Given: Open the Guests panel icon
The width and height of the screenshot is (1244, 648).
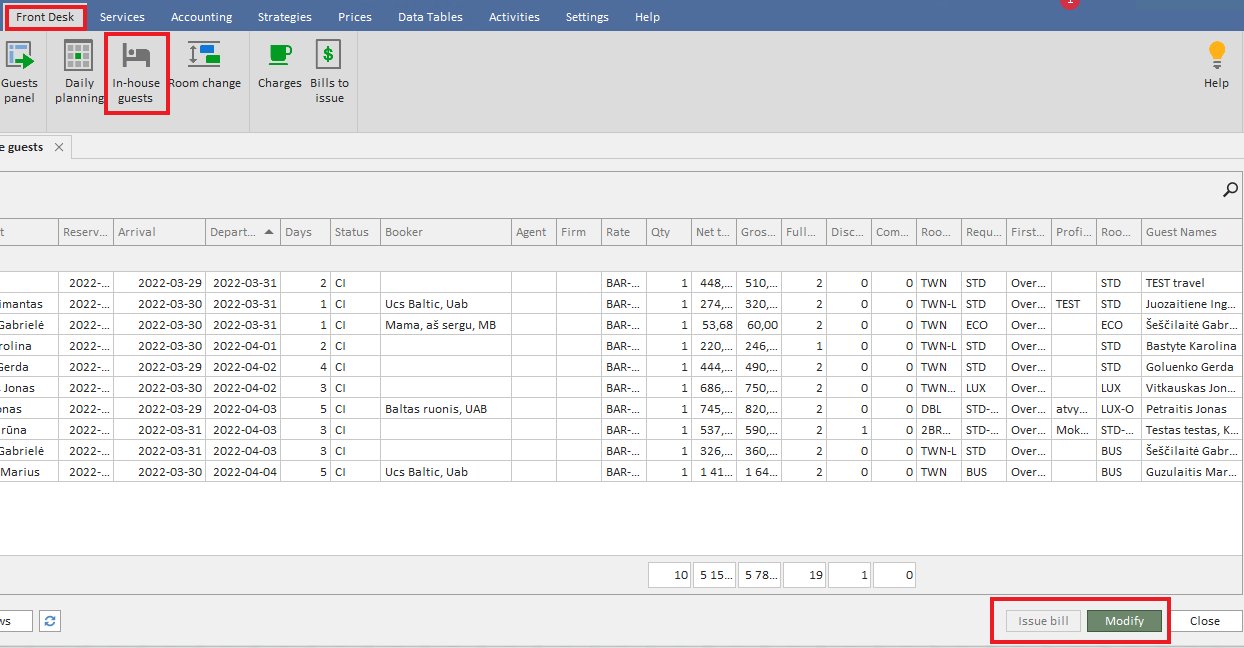Looking at the screenshot, I should 19,71.
